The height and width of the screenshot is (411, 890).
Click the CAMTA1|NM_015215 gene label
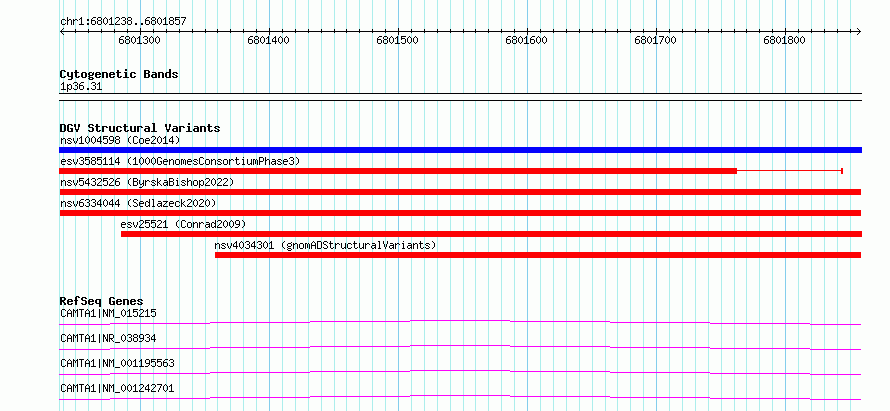point(108,313)
